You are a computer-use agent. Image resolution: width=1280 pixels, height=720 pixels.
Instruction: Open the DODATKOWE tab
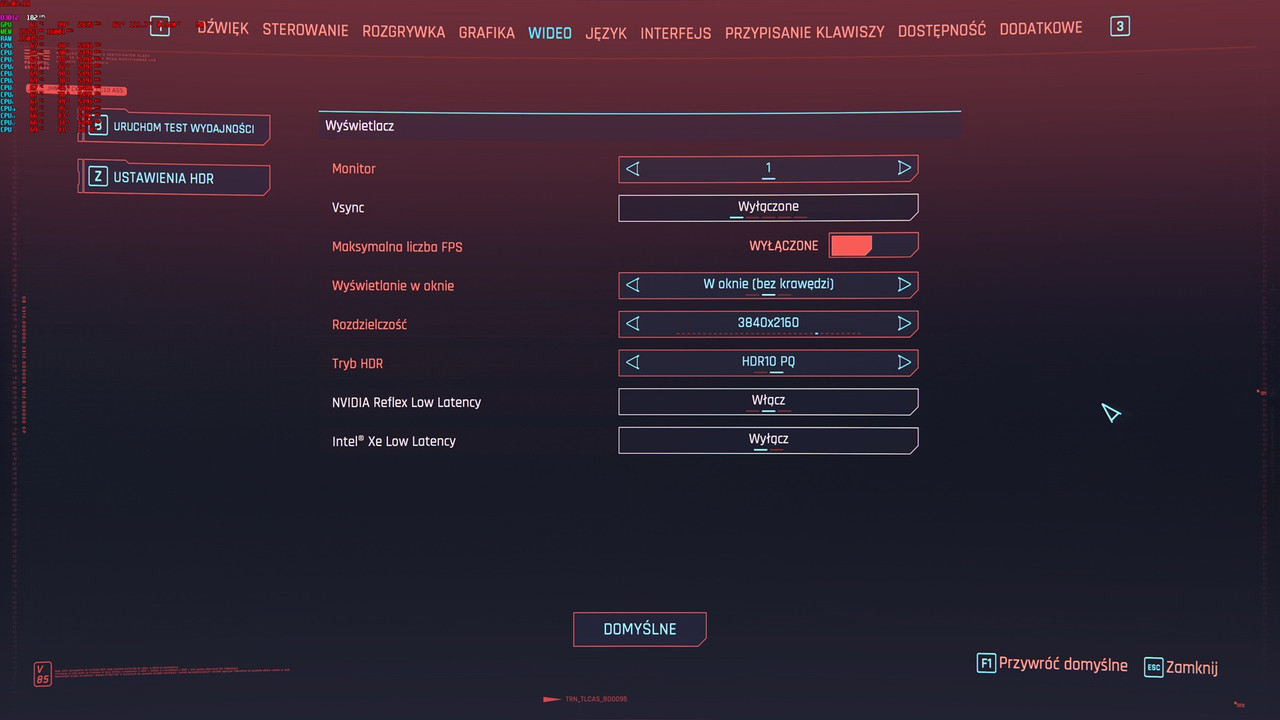tap(1040, 28)
